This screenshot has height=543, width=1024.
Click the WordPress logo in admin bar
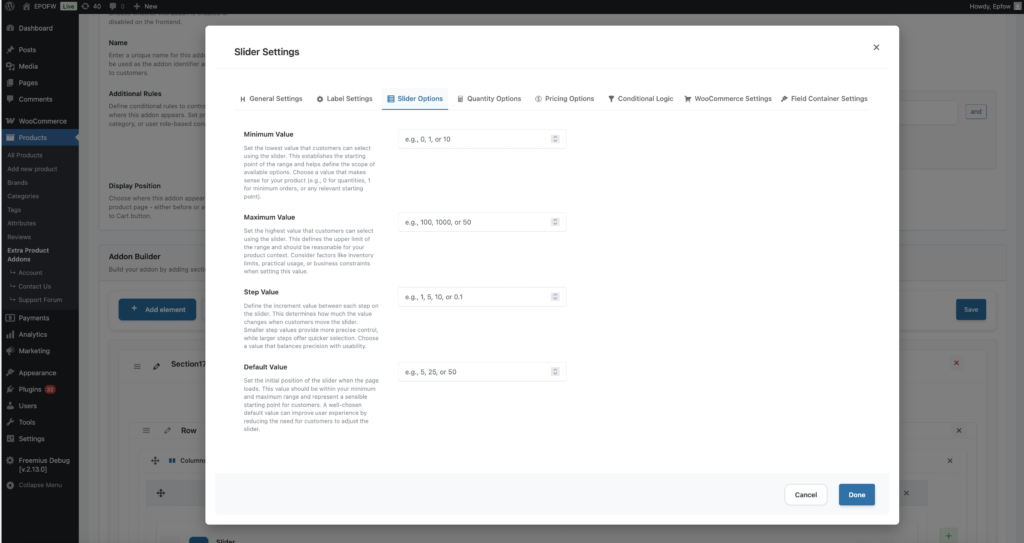pyautogui.click(x=9, y=6)
